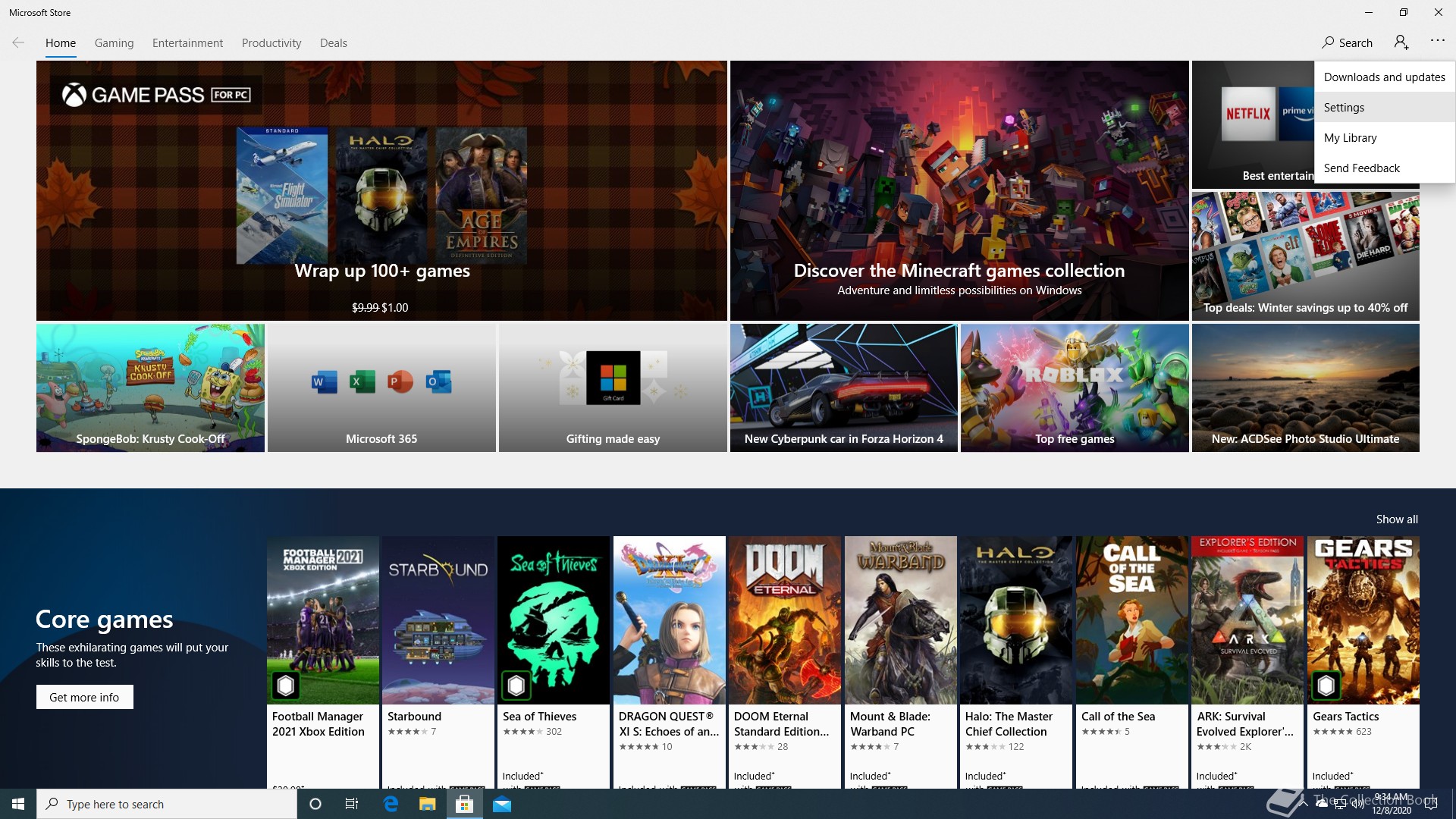Click the sign-in account icon

pos(1401,42)
